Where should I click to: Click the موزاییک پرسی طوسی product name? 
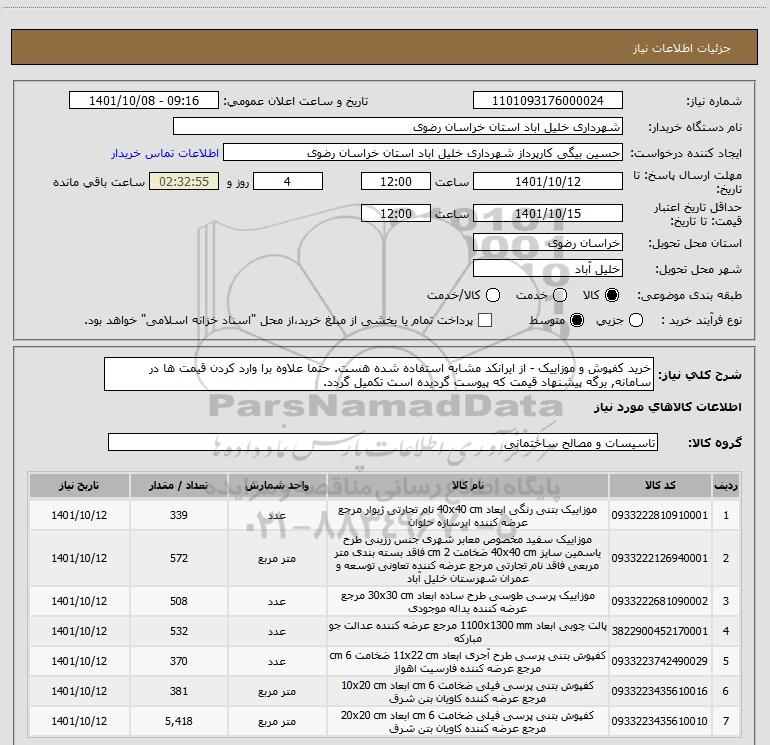pos(468,602)
